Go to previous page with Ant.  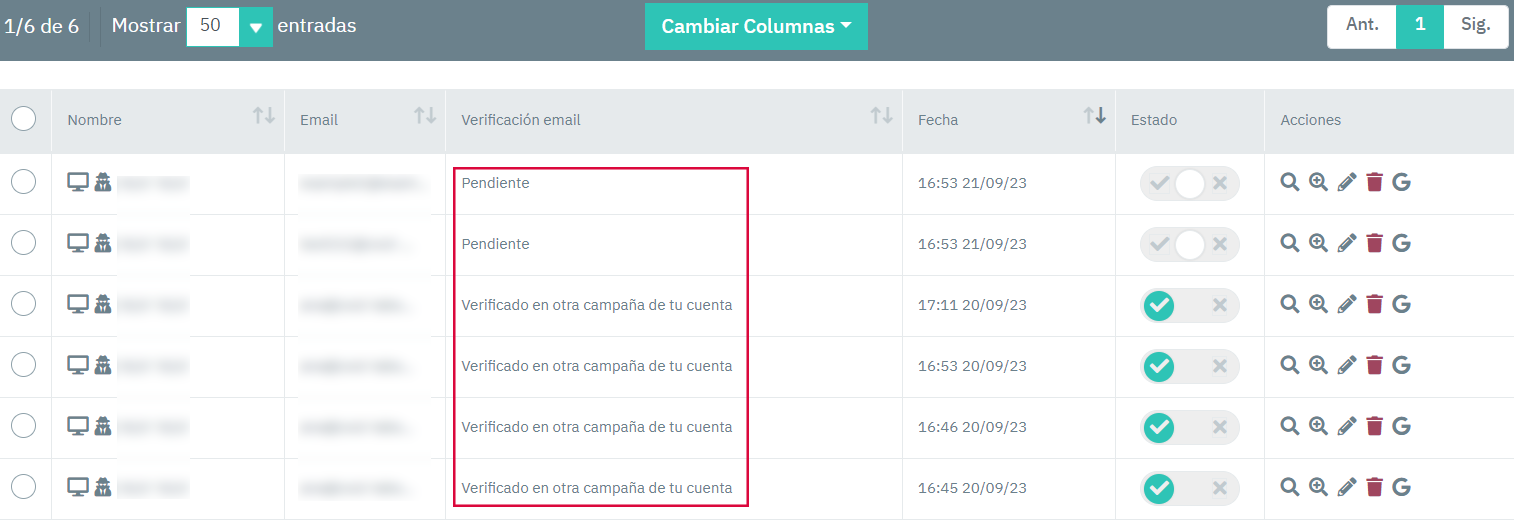tap(1362, 26)
